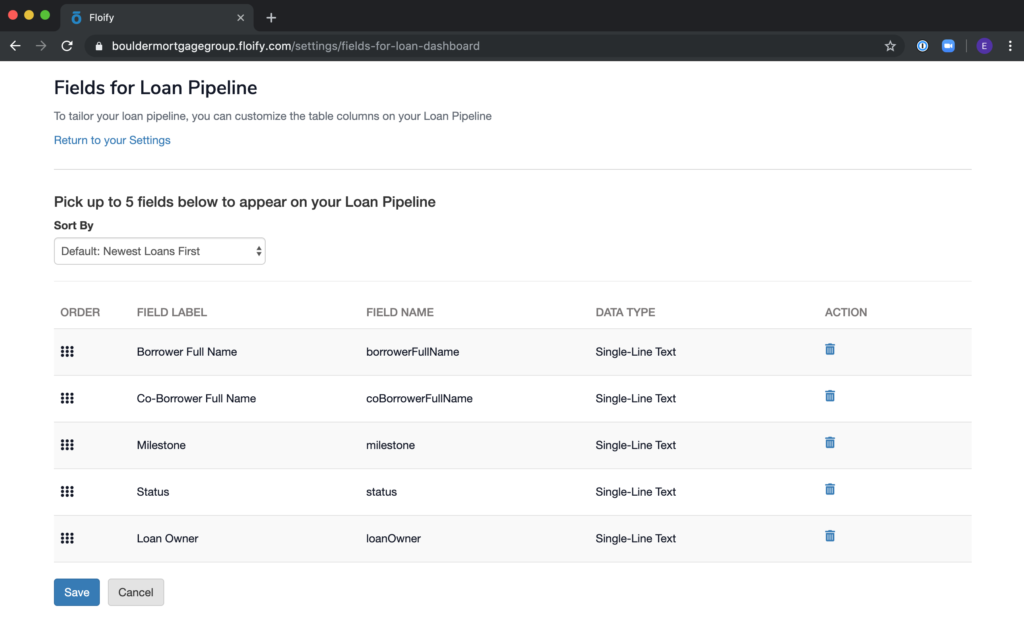Cancel the field changes
1024x618 pixels.
tap(135, 592)
